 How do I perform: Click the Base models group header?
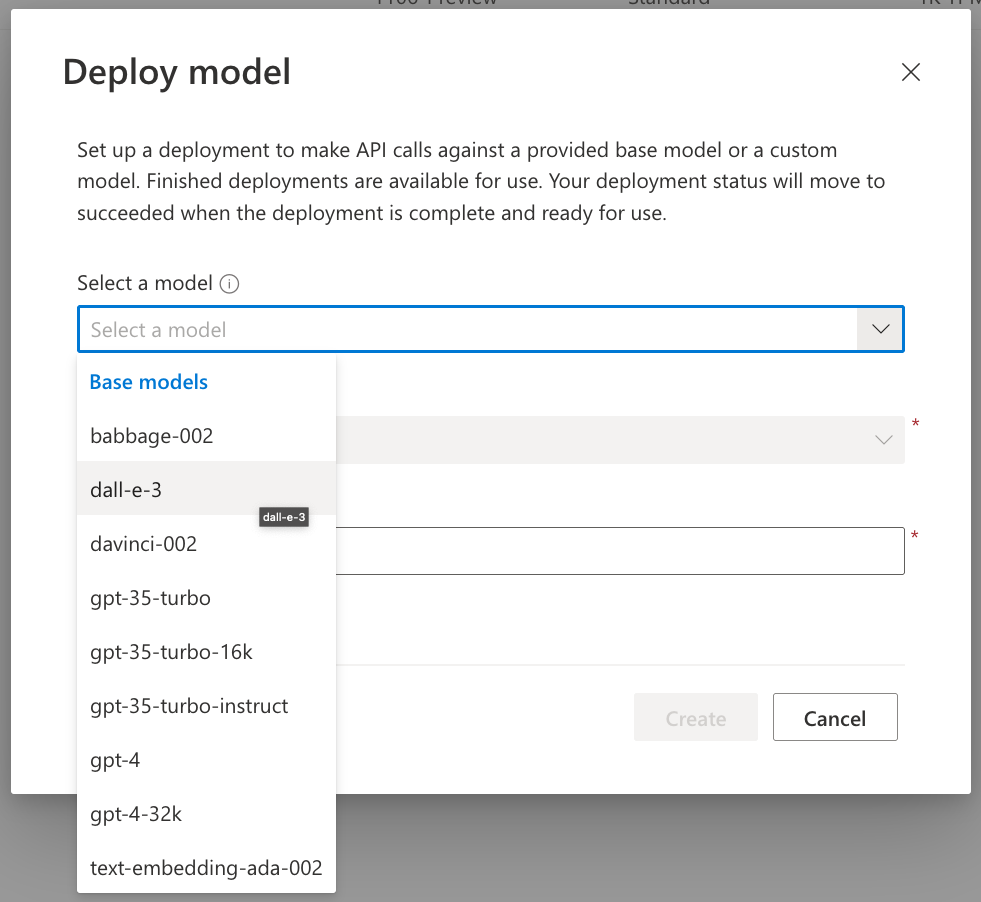coord(148,382)
